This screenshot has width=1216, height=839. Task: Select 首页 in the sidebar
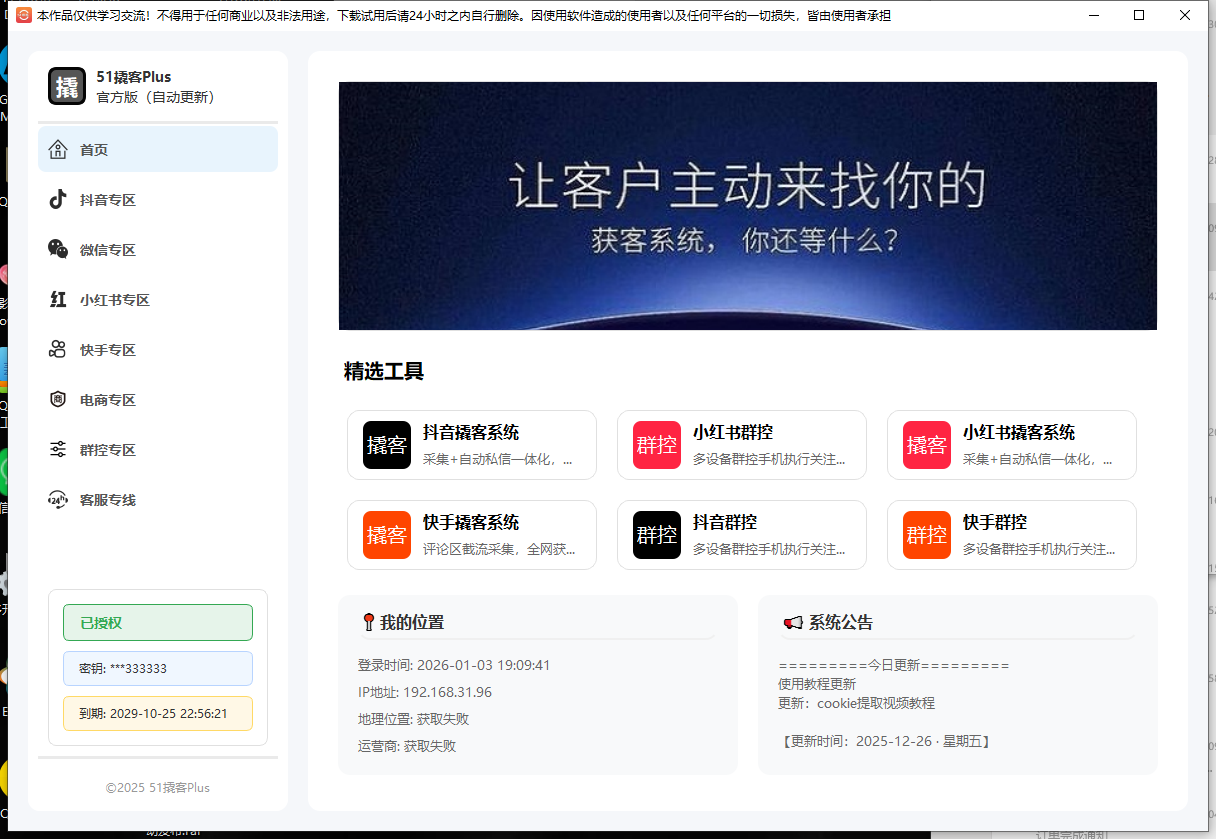pos(158,150)
